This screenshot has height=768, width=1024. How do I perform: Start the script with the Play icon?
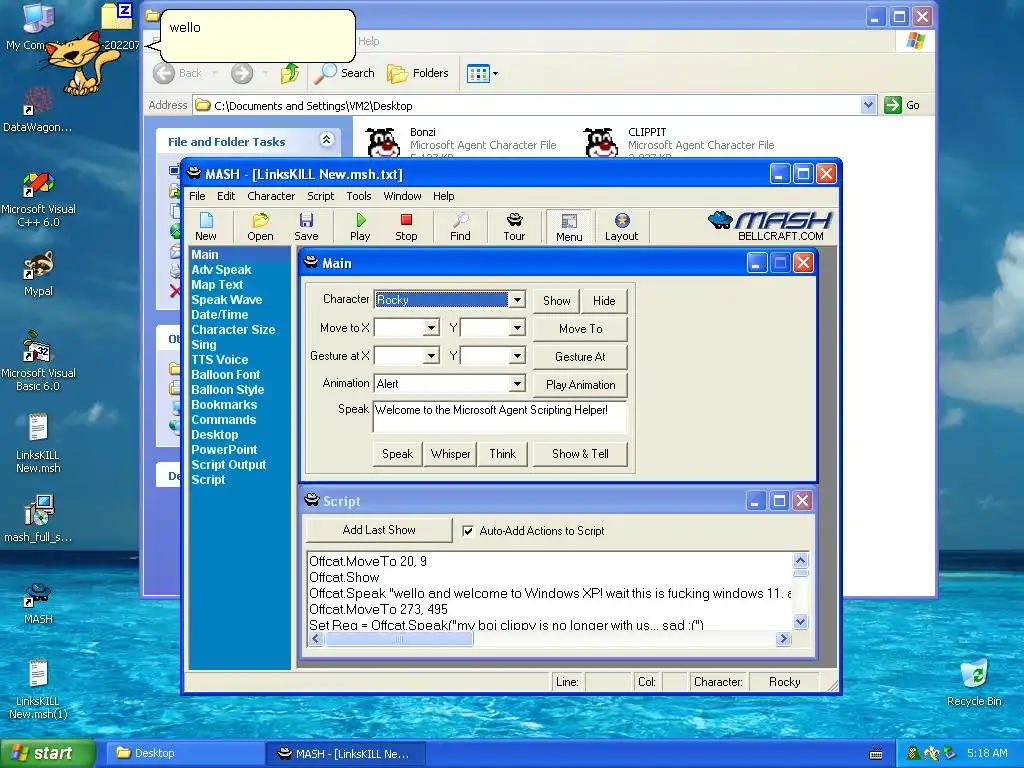coord(360,226)
